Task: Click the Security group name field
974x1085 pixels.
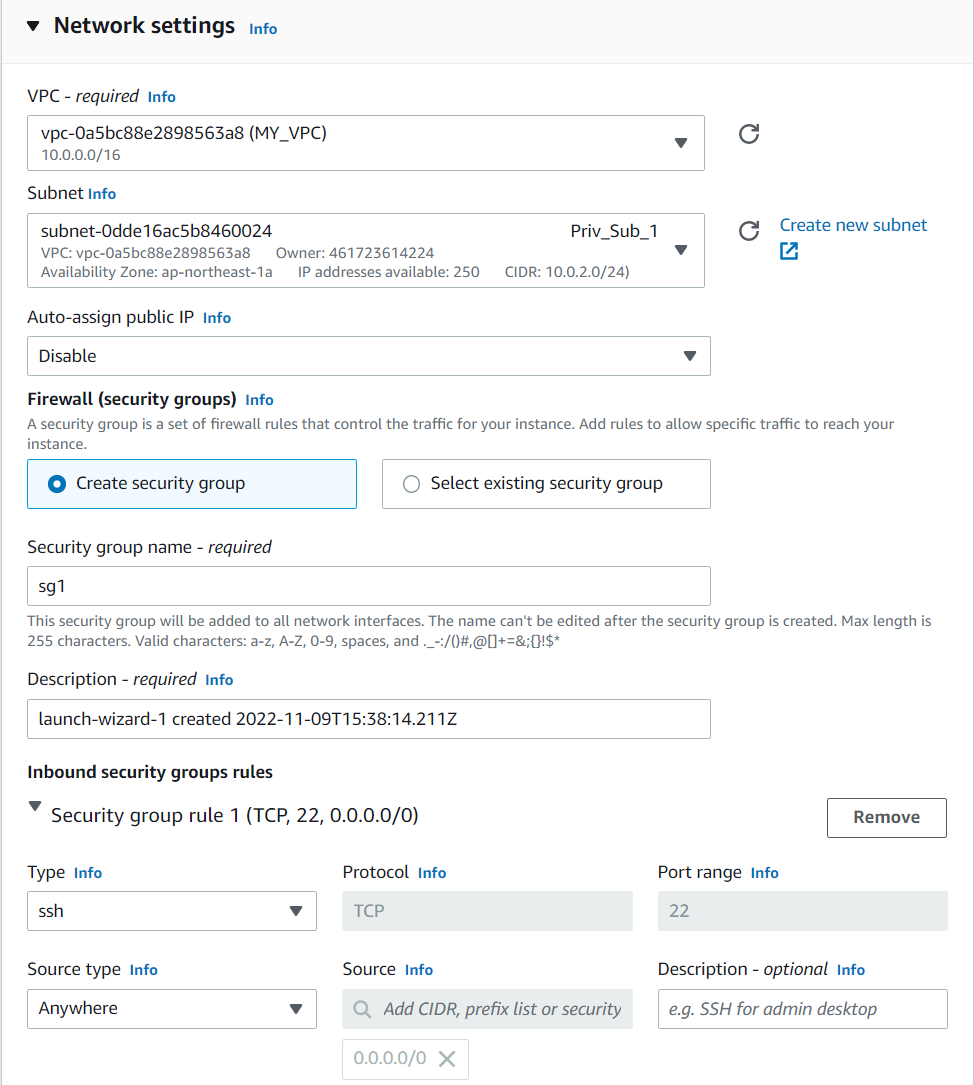Action: click(369, 586)
